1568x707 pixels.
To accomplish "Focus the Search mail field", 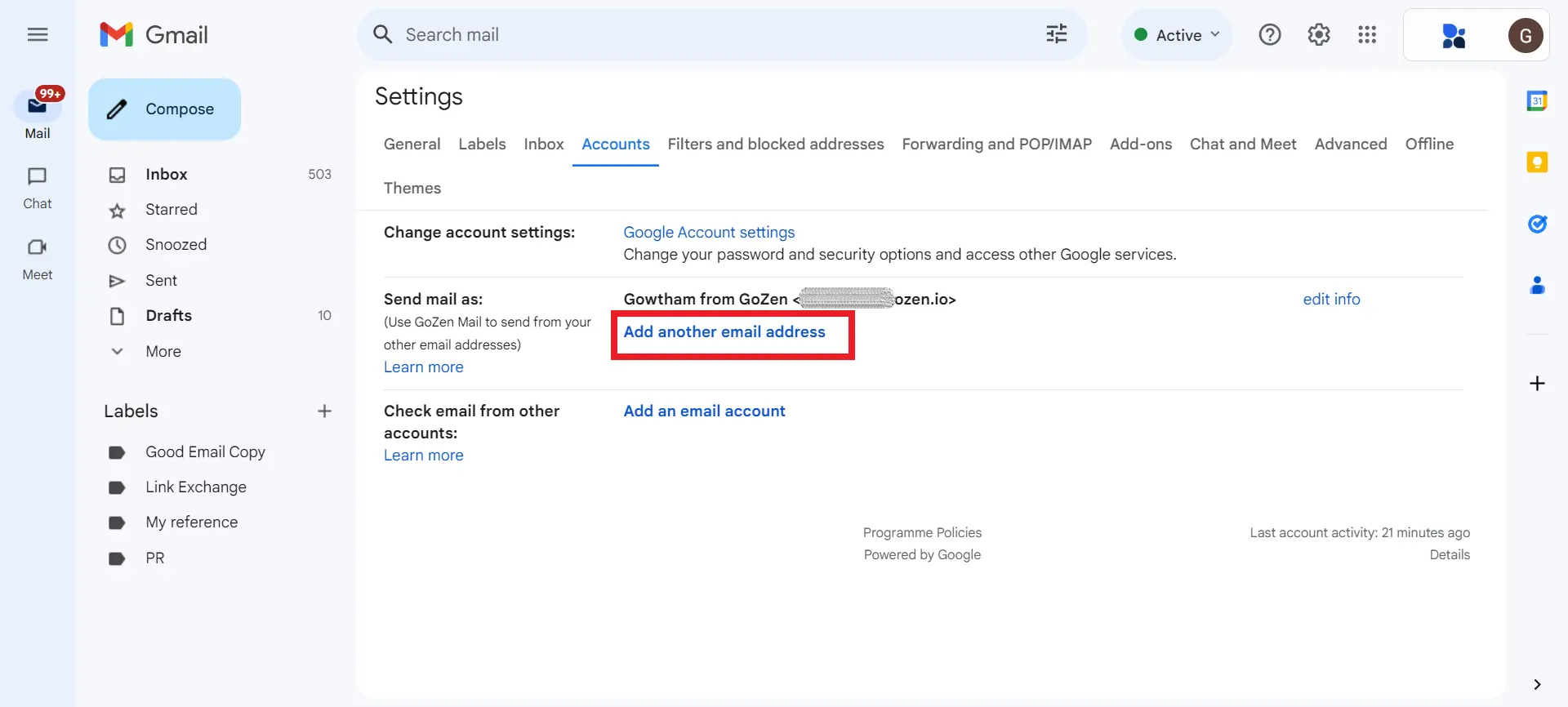I will click(722, 34).
